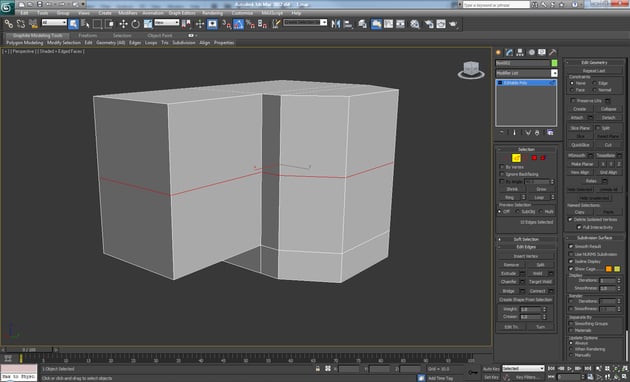Open the Render Setup icon
The height and width of the screenshot is (382, 630).
tap(429, 24)
